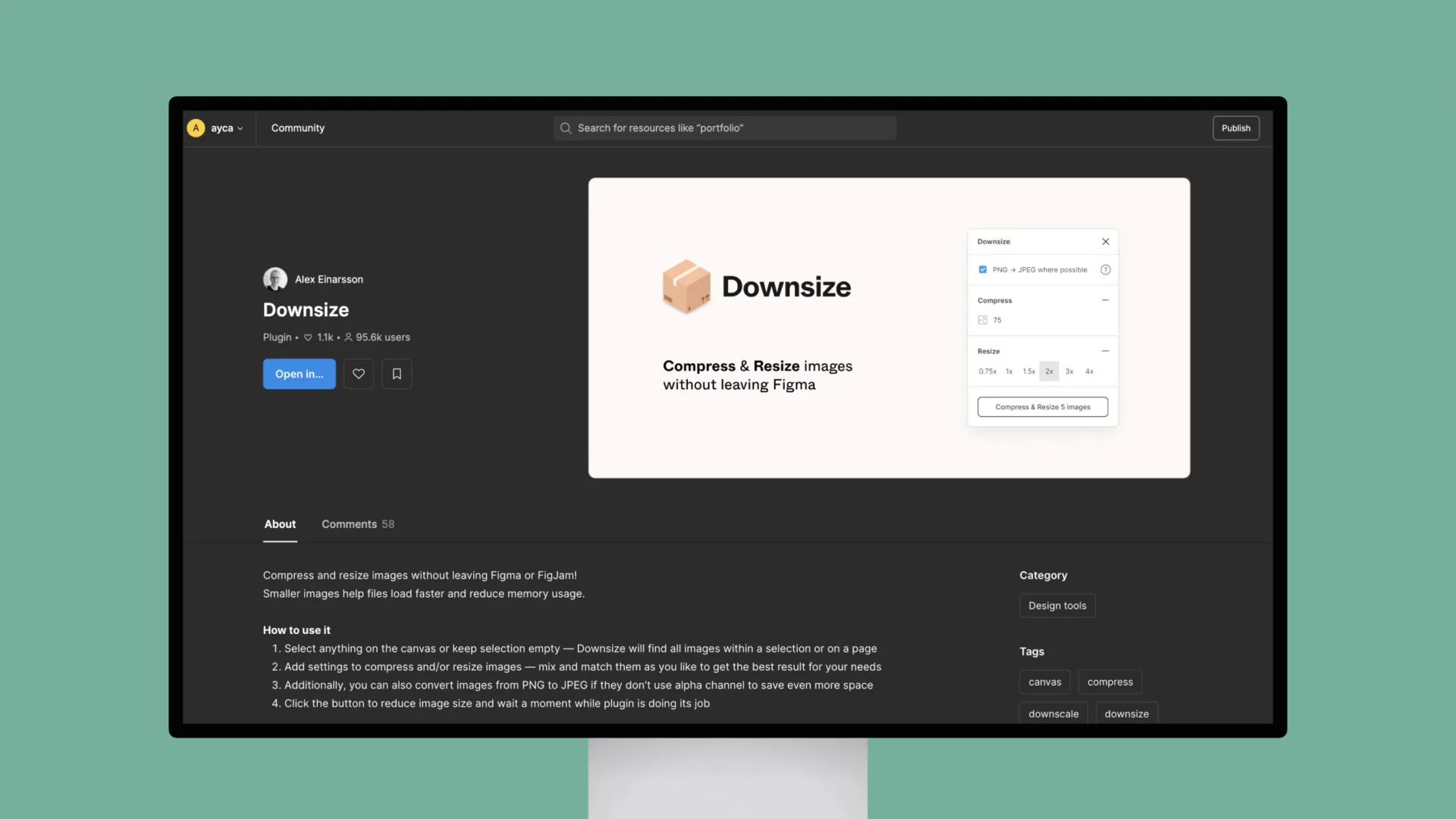Click the like/heart icon on plugin
The height and width of the screenshot is (819, 1456).
point(359,373)
